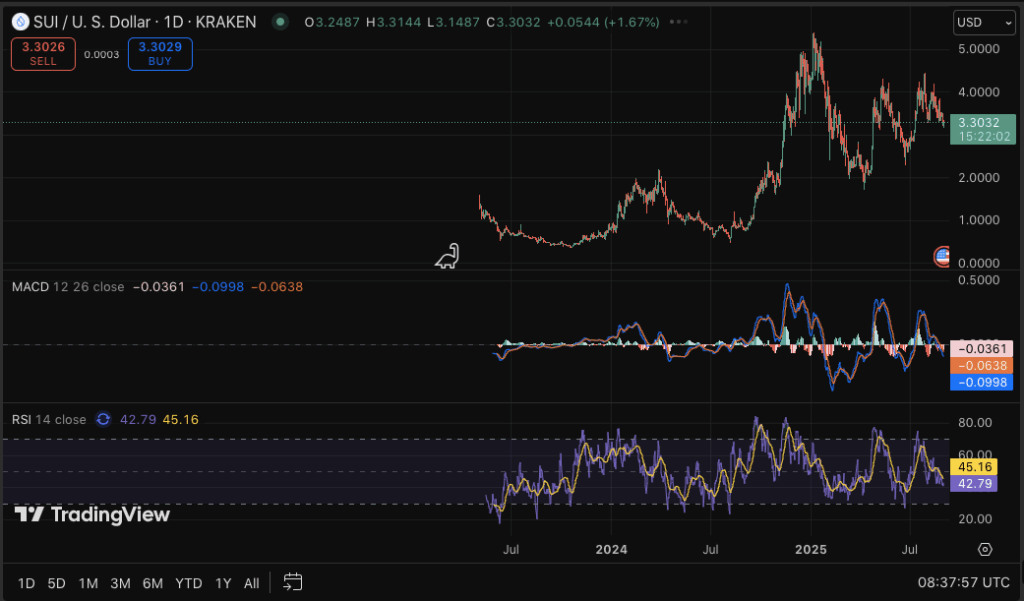The height and width of the screenshot is (601, 1024).
Task: Click the broker icon on the chart's right edge
Action: coord(941,257)
